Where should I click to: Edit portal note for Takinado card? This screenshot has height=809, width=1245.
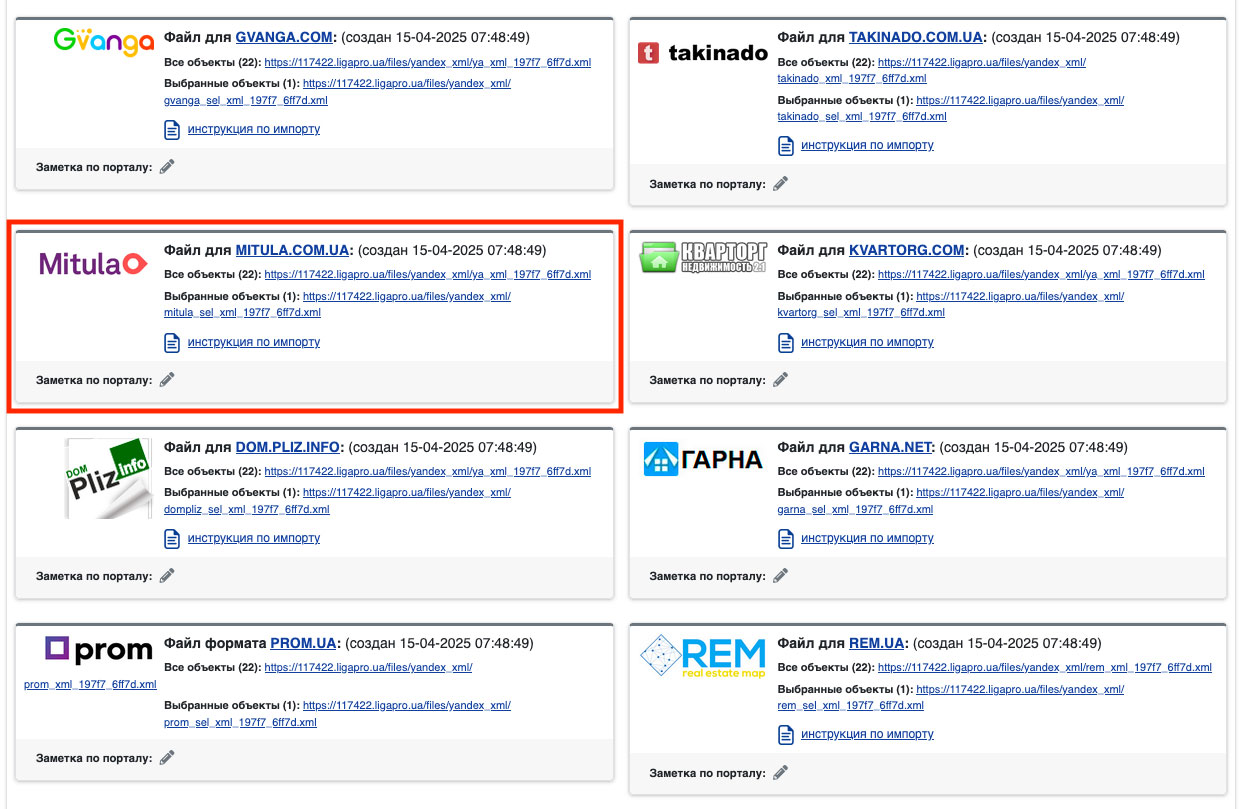[x=780, y=184]
